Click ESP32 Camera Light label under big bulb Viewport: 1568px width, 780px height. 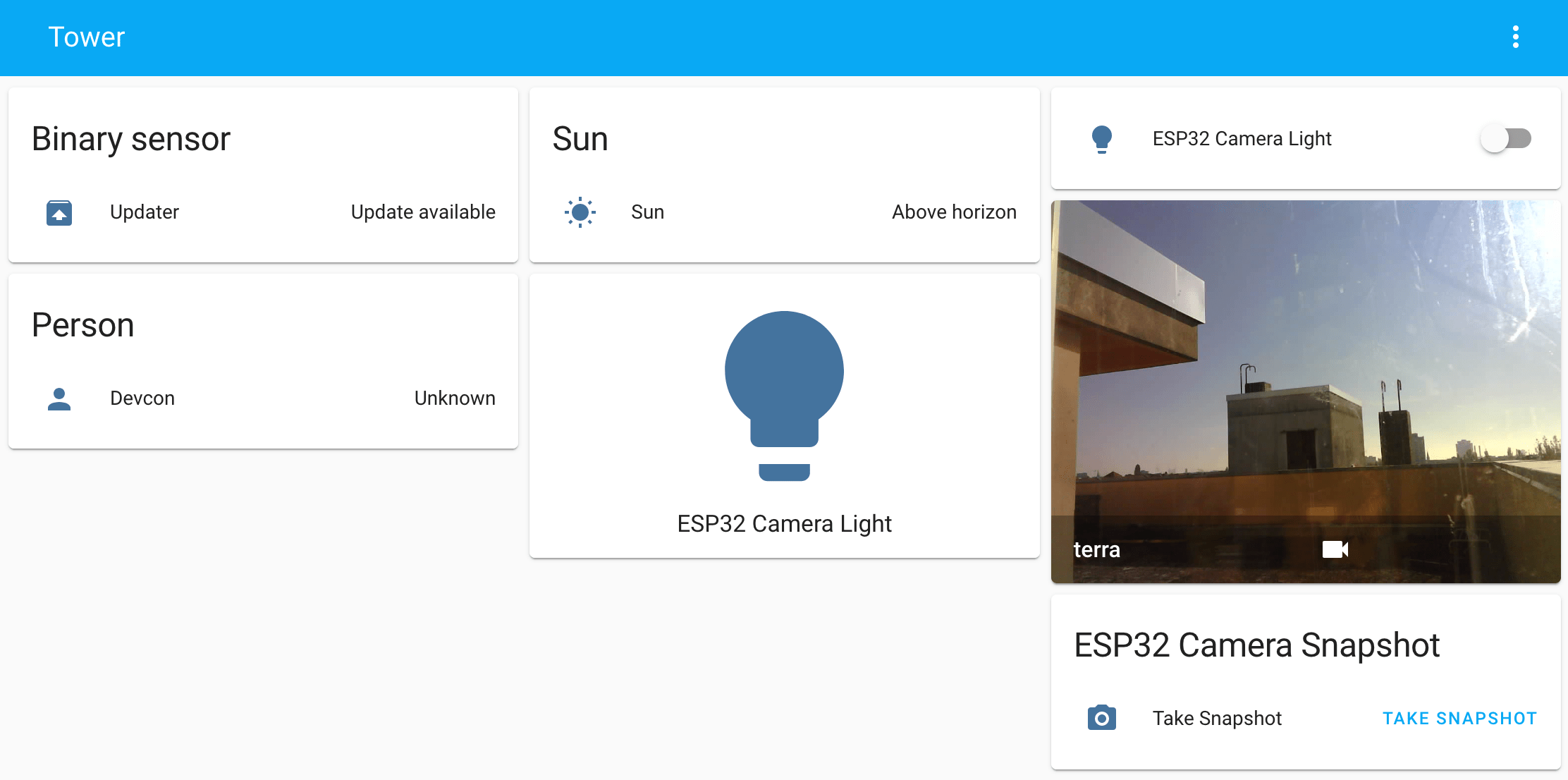(x=784, y=524)
